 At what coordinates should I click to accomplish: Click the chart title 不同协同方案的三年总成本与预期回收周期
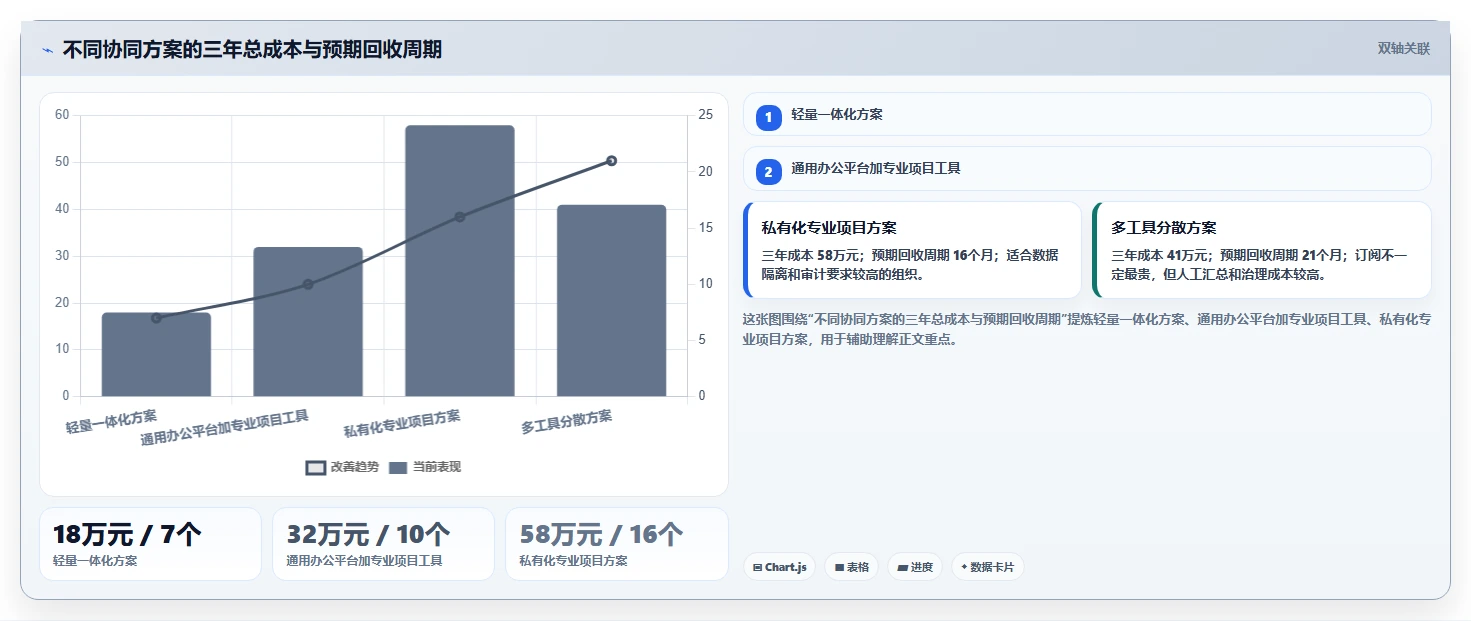point(252,49)
